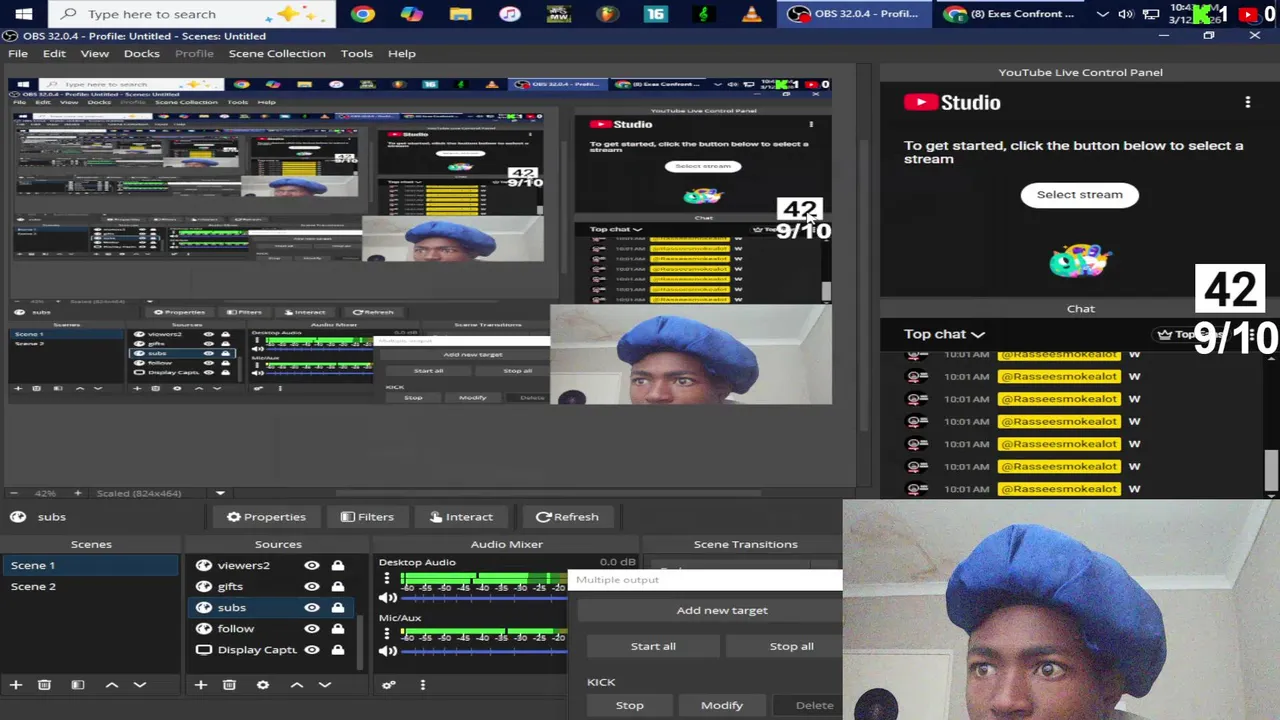Toggle visibility of viewers2 source
The height and width of the screenshot is (720, 1280).
[x=312, y=565]
